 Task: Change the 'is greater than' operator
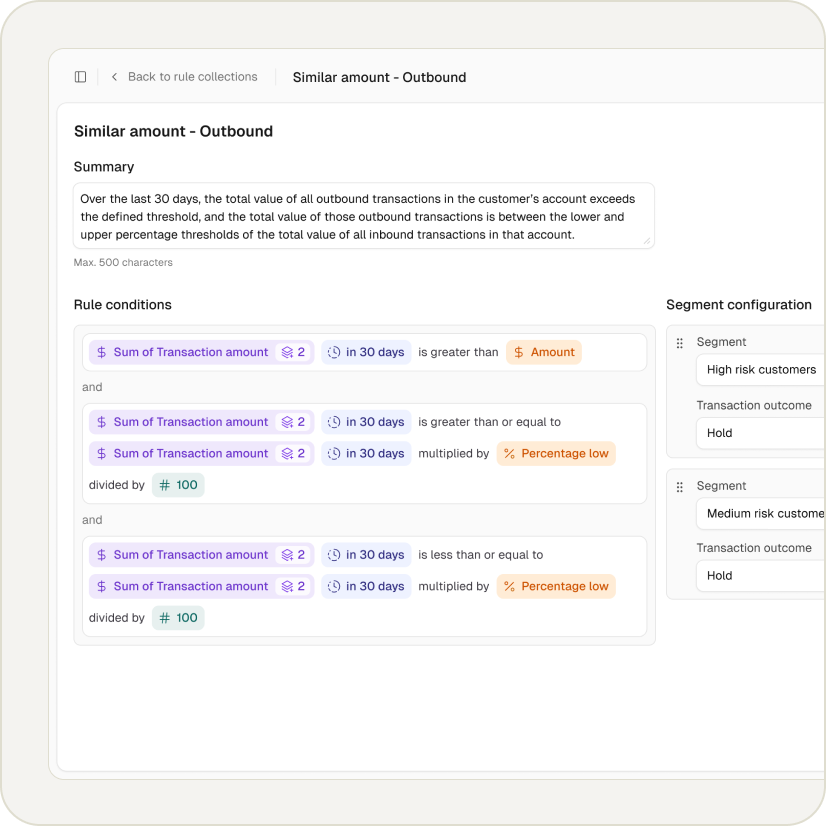(x=458, y=352)
